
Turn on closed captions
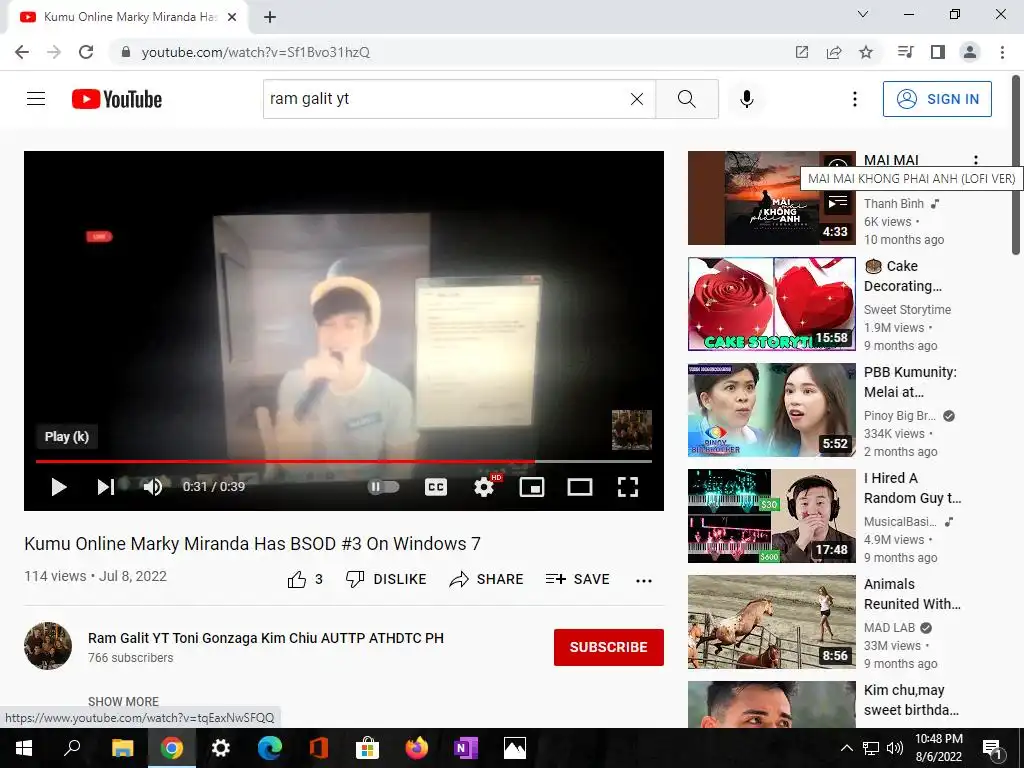click(x=436, y=487)
